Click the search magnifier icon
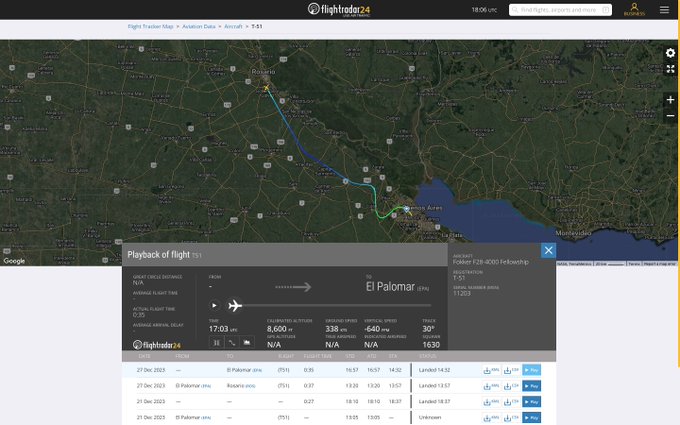This screenshot has height=425, width=680. point(515,10)
